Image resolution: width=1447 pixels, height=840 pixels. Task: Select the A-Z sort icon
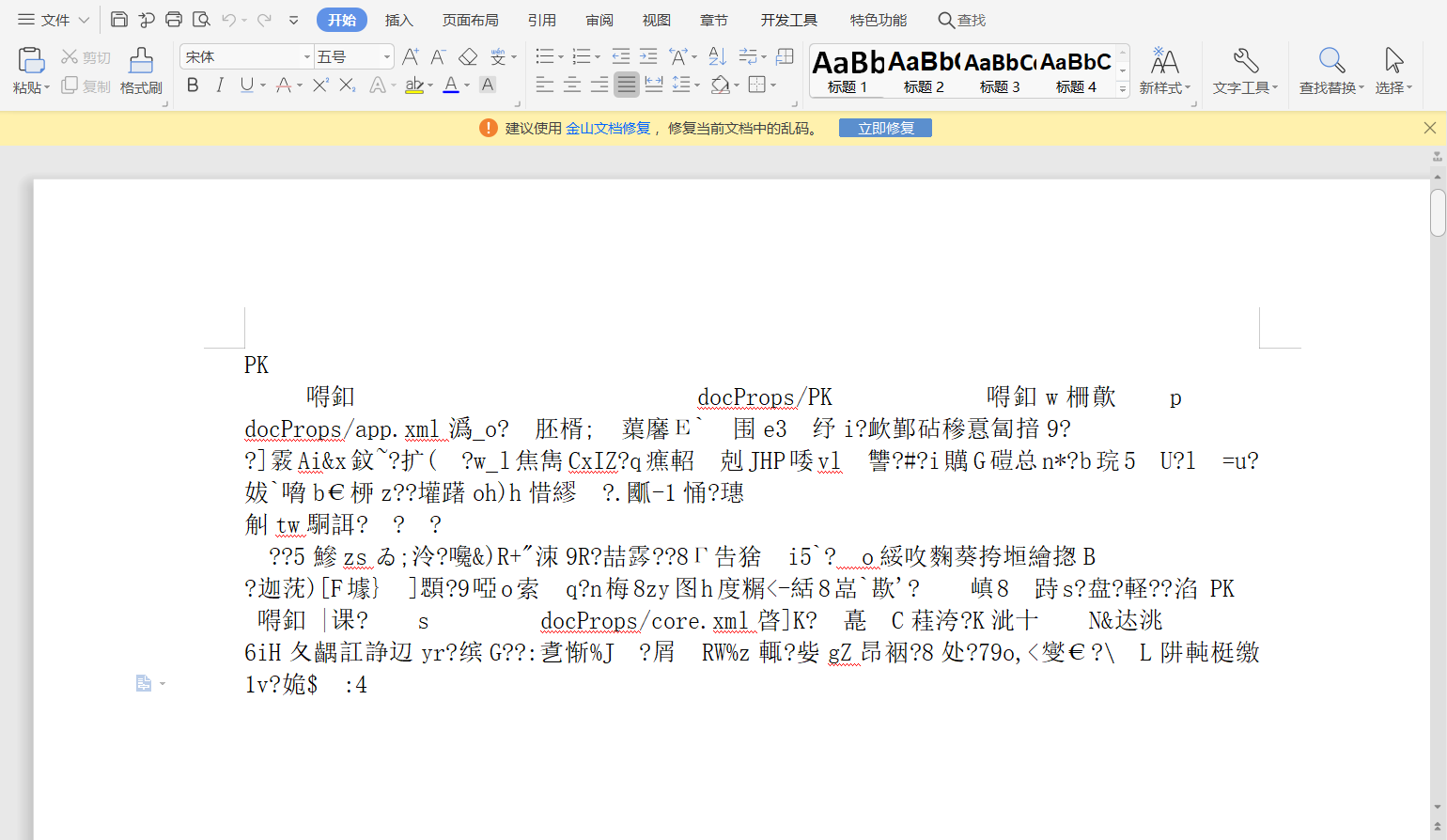716,56
